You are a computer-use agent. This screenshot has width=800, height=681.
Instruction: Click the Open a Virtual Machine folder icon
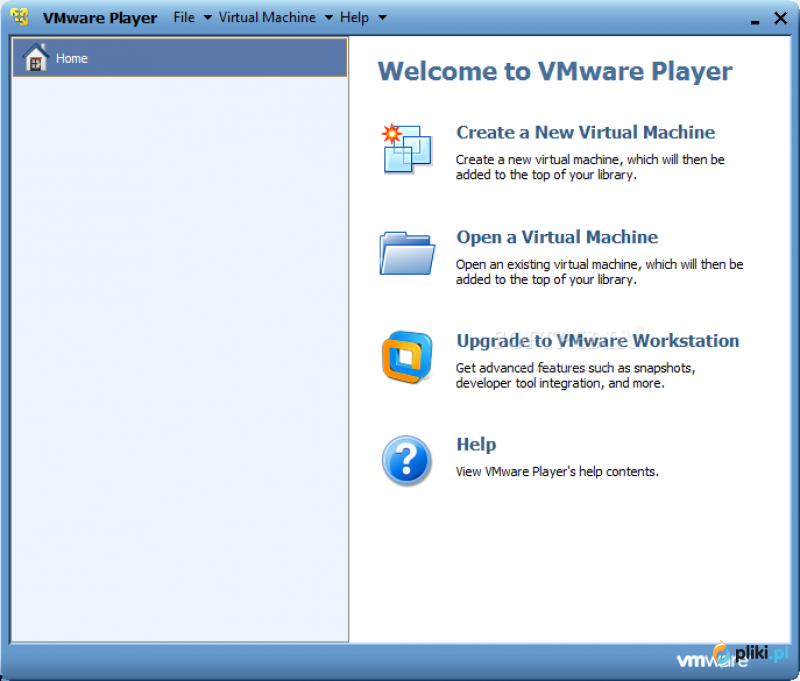click(x=407, y=253)
